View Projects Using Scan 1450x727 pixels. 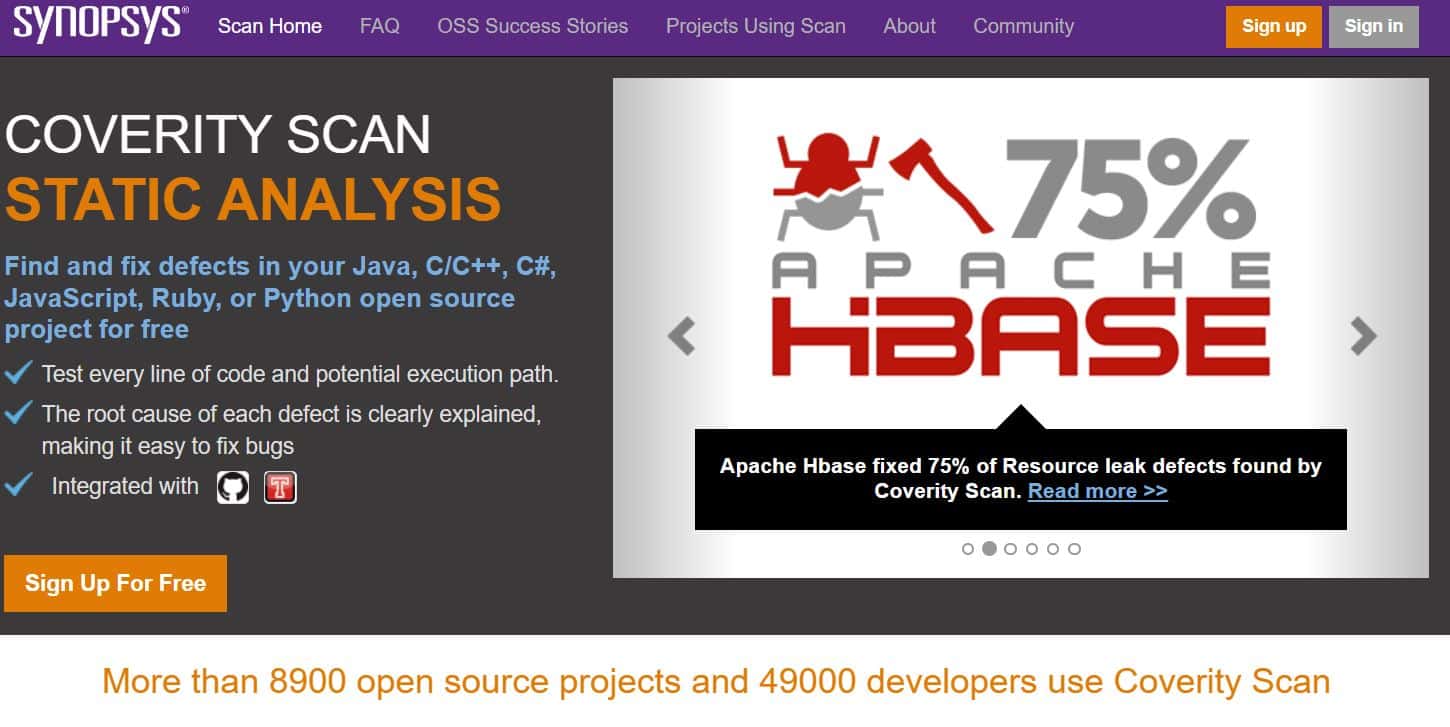[x=755, y=26]
